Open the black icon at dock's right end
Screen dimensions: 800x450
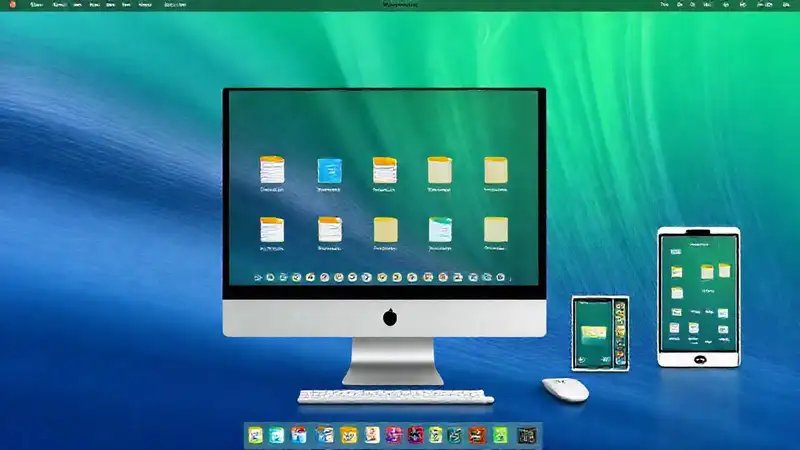(x=527, y=435)
